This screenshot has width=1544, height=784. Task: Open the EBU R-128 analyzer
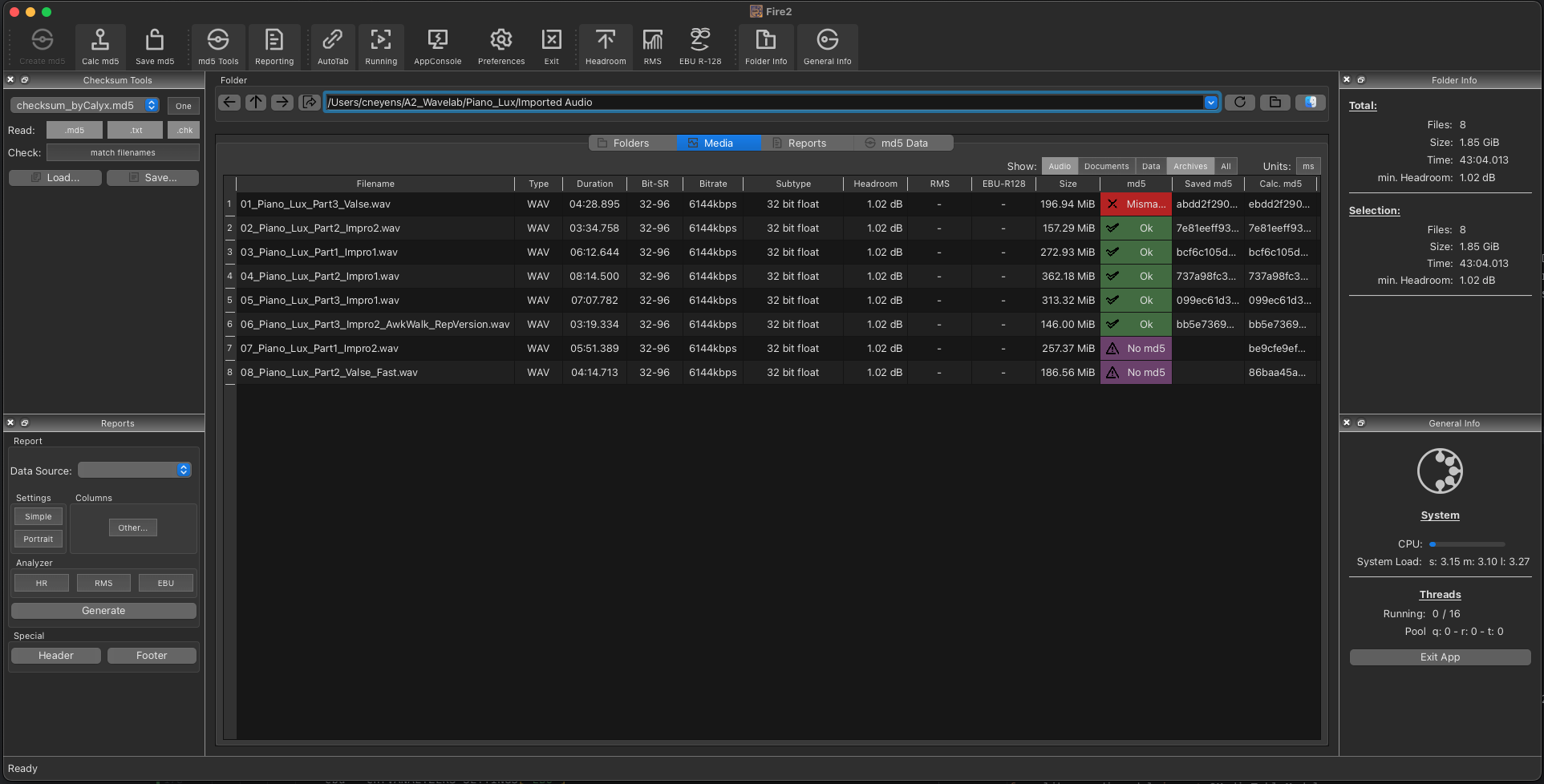click(699, 46)
